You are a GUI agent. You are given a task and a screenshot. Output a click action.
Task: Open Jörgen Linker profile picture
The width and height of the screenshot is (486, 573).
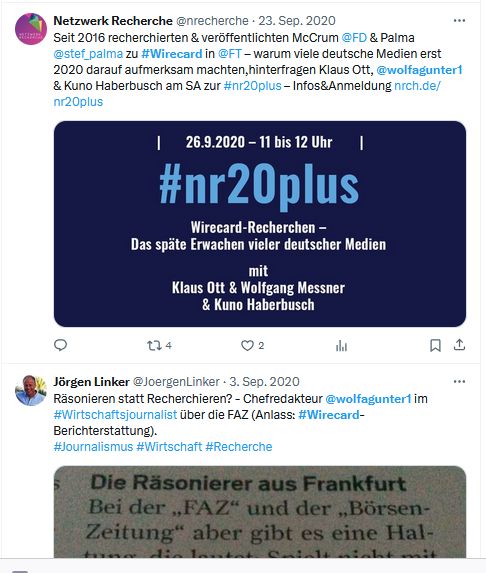31,390
